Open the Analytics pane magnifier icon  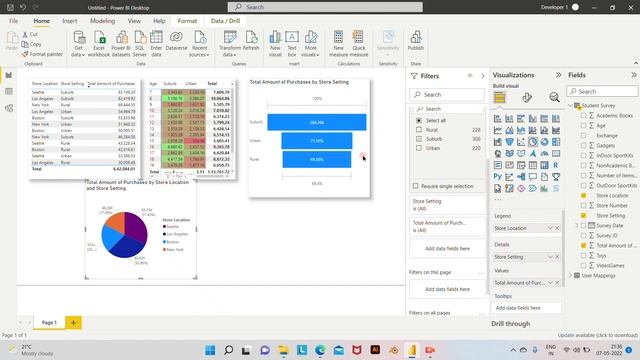554,98
